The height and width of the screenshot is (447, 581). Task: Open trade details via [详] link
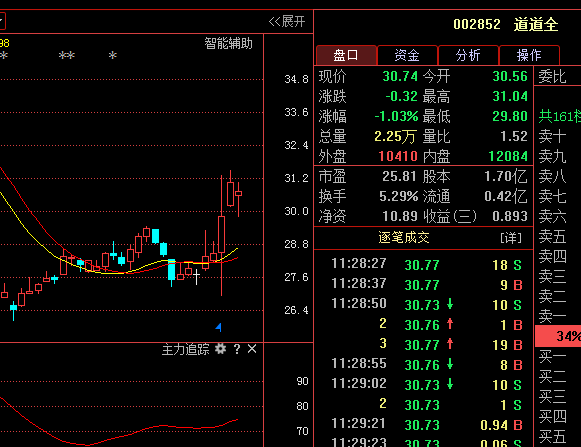coord(511,238)
